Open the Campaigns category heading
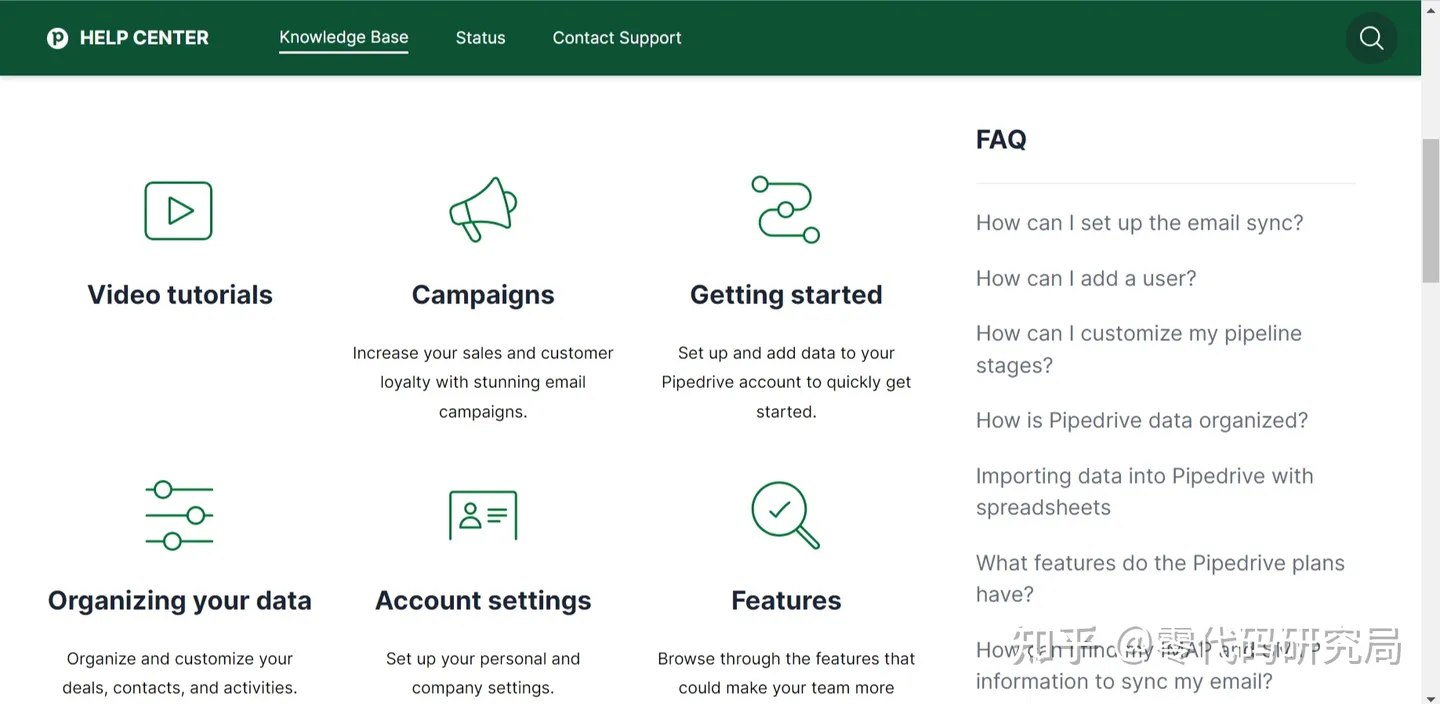This screenshot has height=704, width=1440. pyautogui.click(x=483, y=295)
